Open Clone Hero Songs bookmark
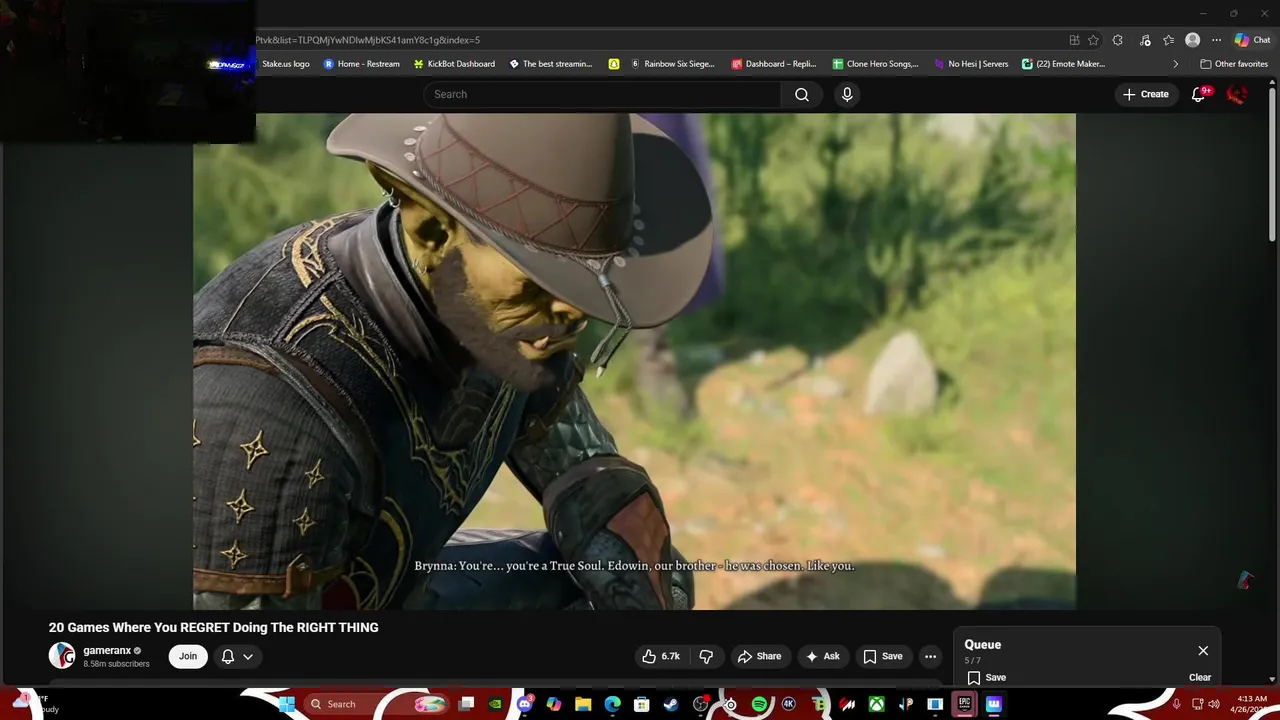This screenshot has height=720, width=1280. 875,64
